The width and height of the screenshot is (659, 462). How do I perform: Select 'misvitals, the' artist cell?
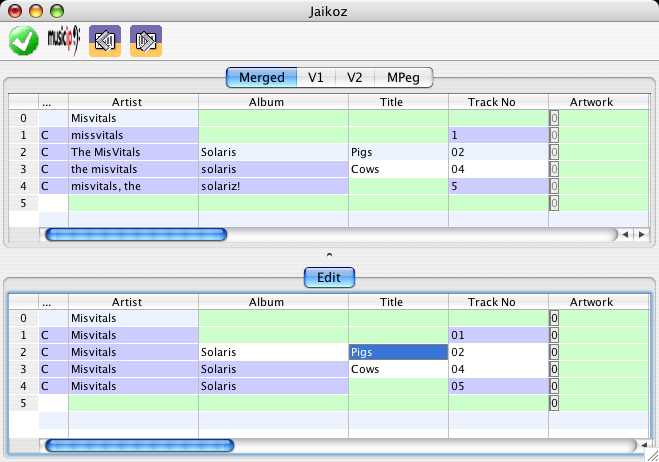[x=133, y=186]
